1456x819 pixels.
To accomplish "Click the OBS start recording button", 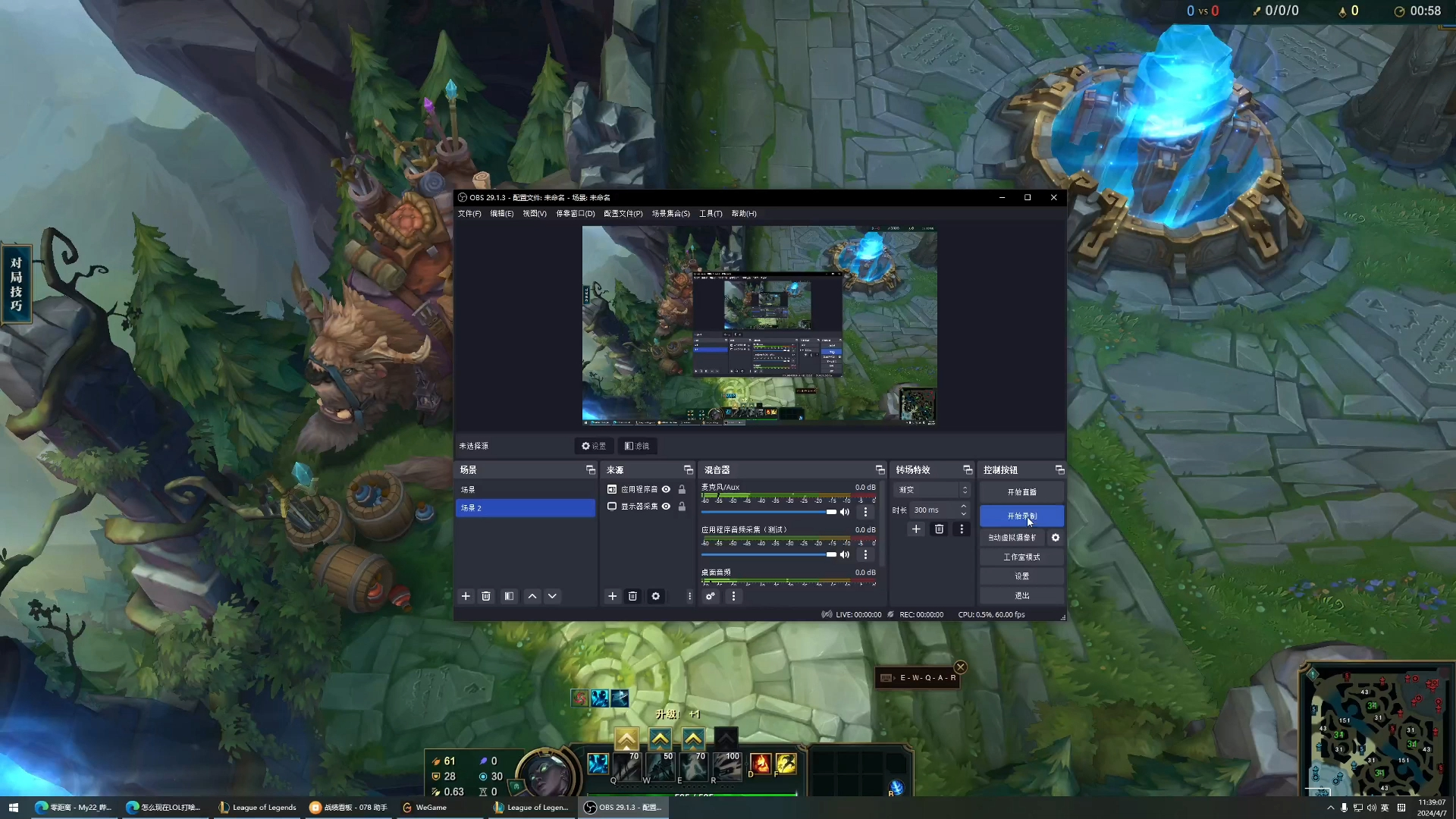I will [x=1022, y=514].
